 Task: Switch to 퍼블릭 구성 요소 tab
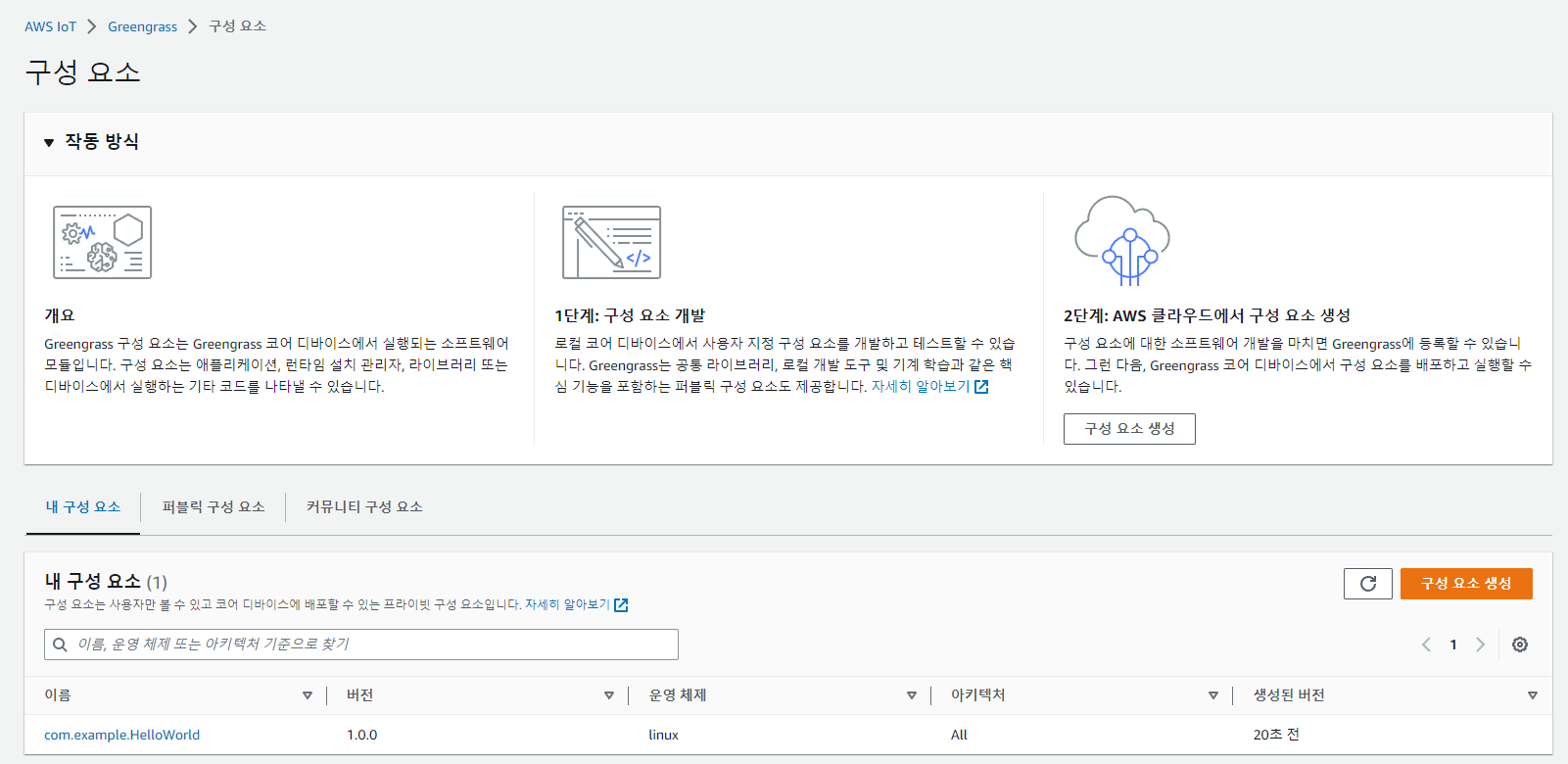[214, 507]
